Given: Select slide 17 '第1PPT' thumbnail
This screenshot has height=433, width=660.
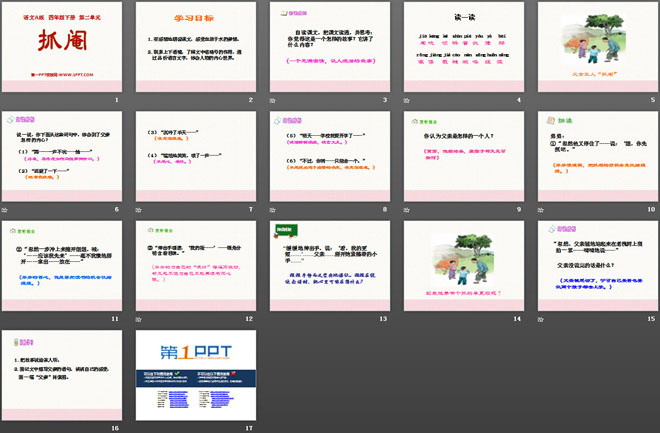Looking at the screenshot, I should [x=196, y=375].
